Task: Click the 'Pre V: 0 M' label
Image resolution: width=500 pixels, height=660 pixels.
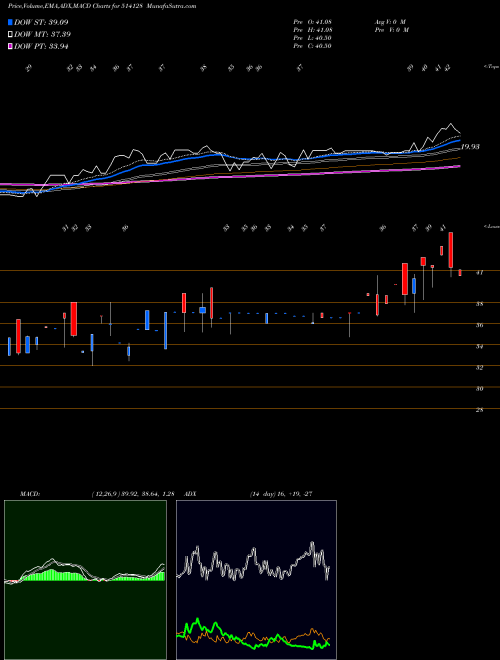Action: pyautogui.click(x=391, y=30)
